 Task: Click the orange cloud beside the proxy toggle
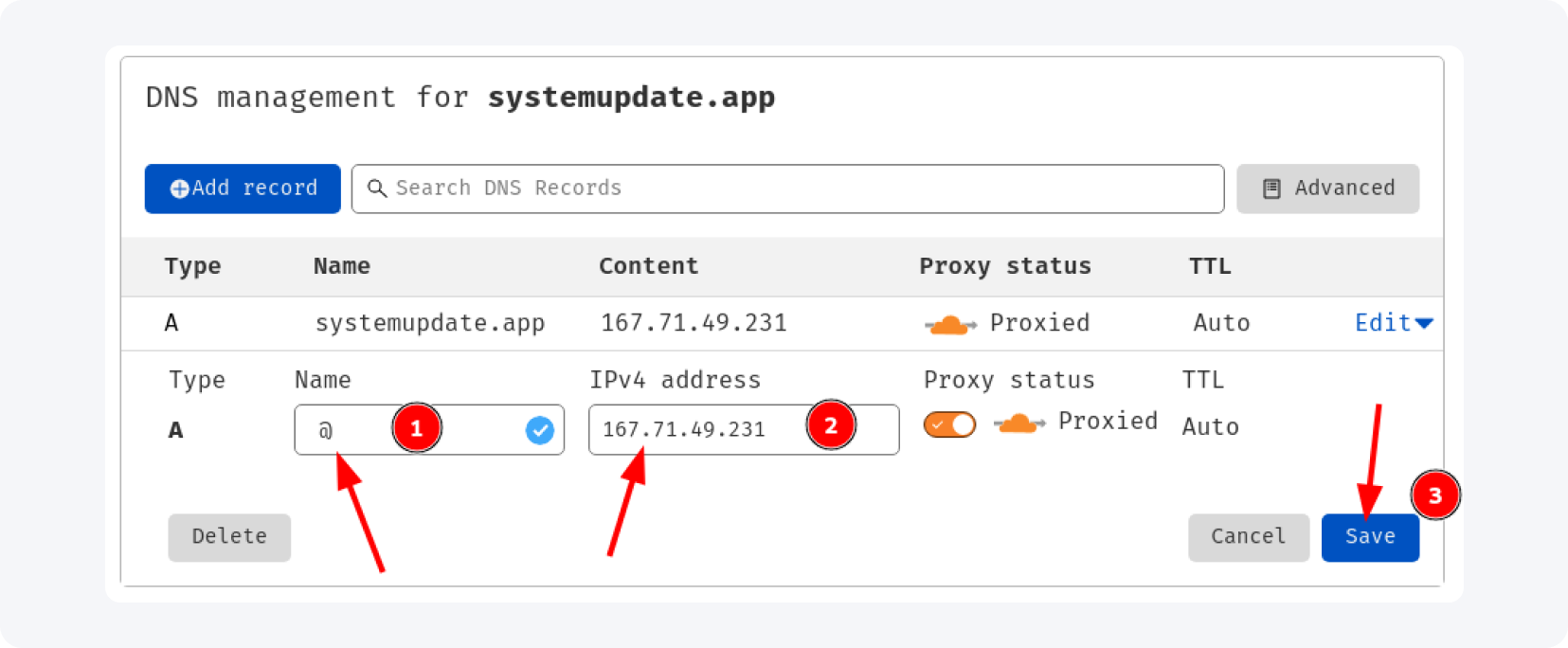click(x=1019, y=423)
